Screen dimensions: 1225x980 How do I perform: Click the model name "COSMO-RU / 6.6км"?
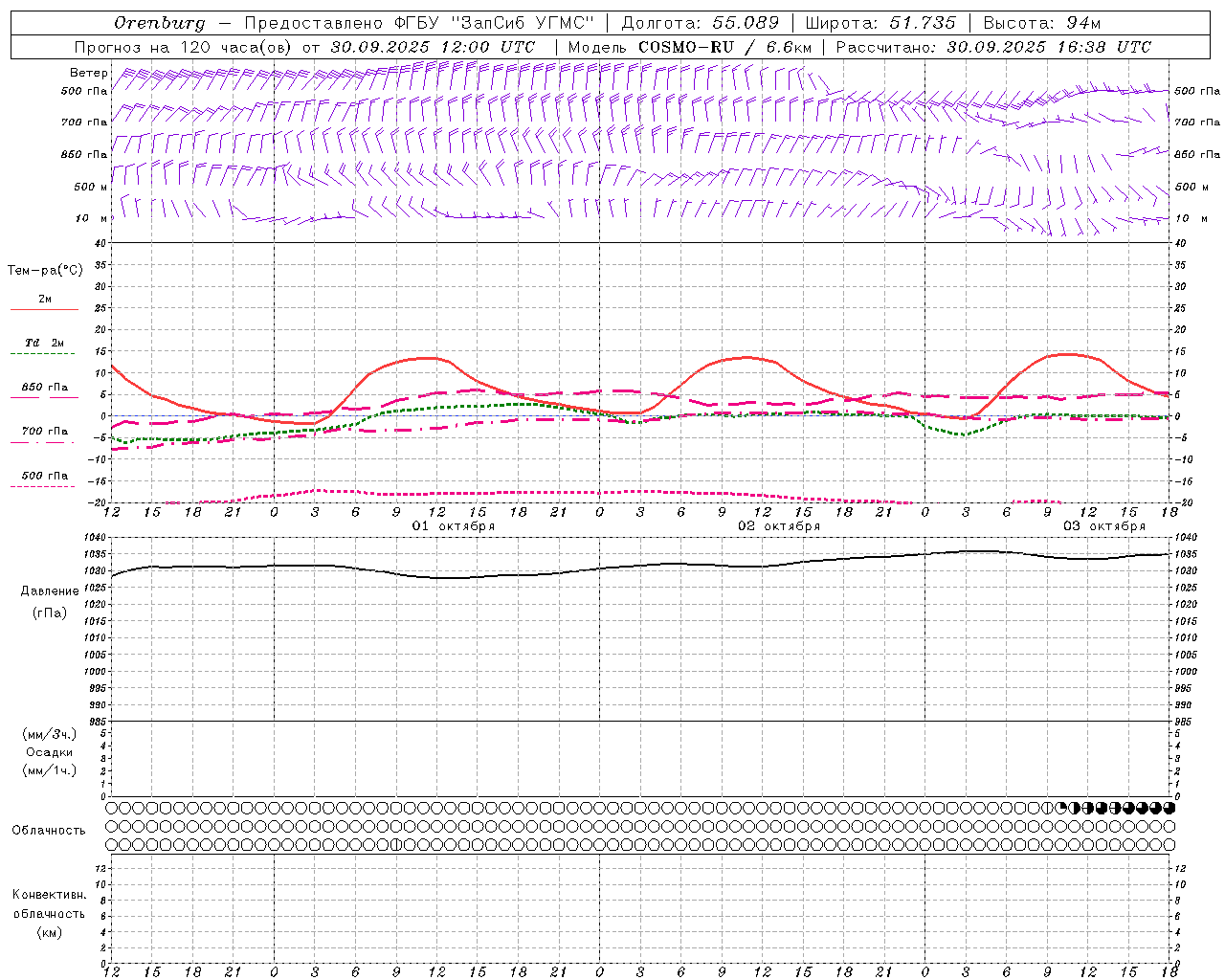[724, 47]
